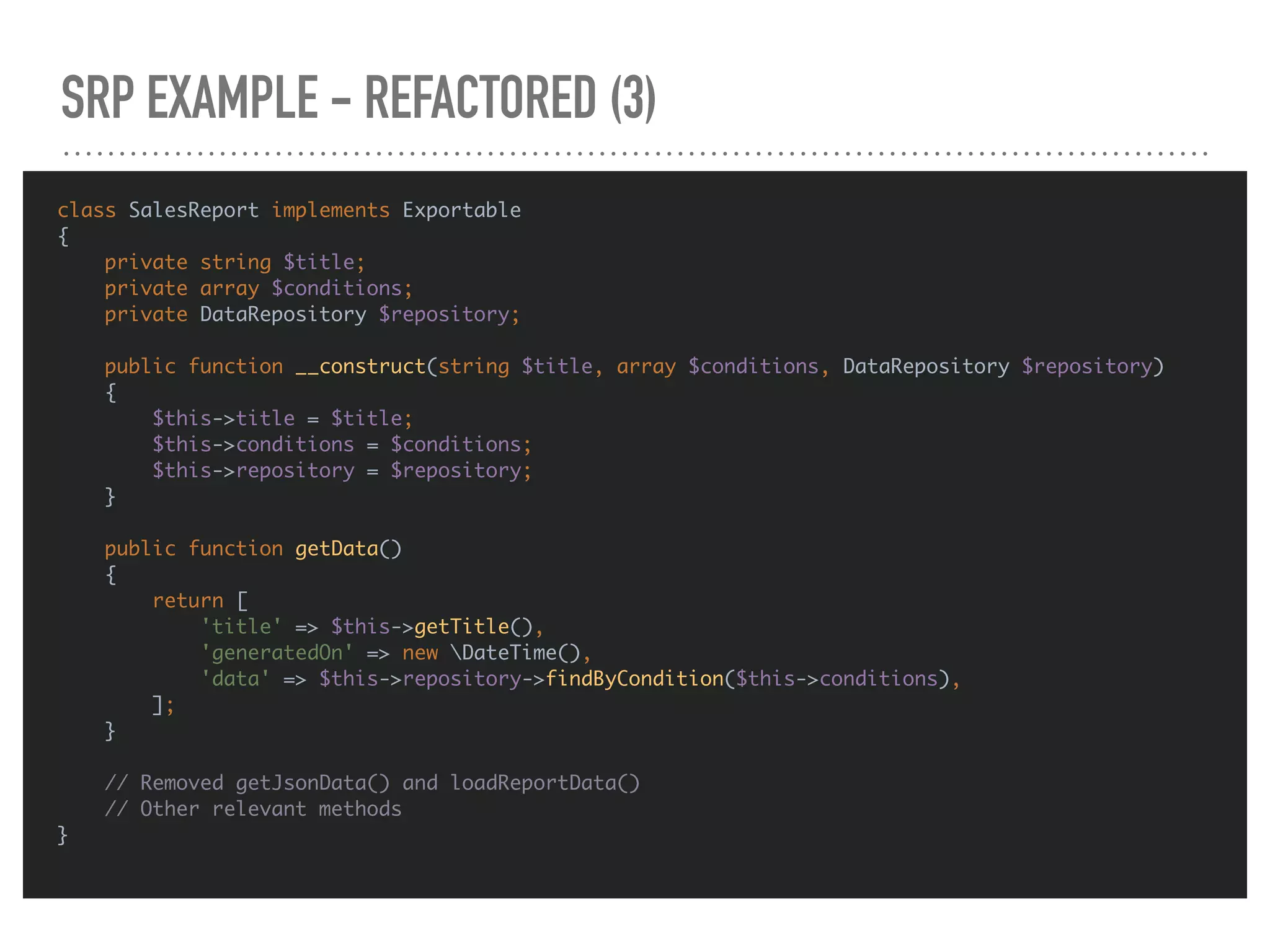Click the 'findByCondition' method call

(634, 679)
